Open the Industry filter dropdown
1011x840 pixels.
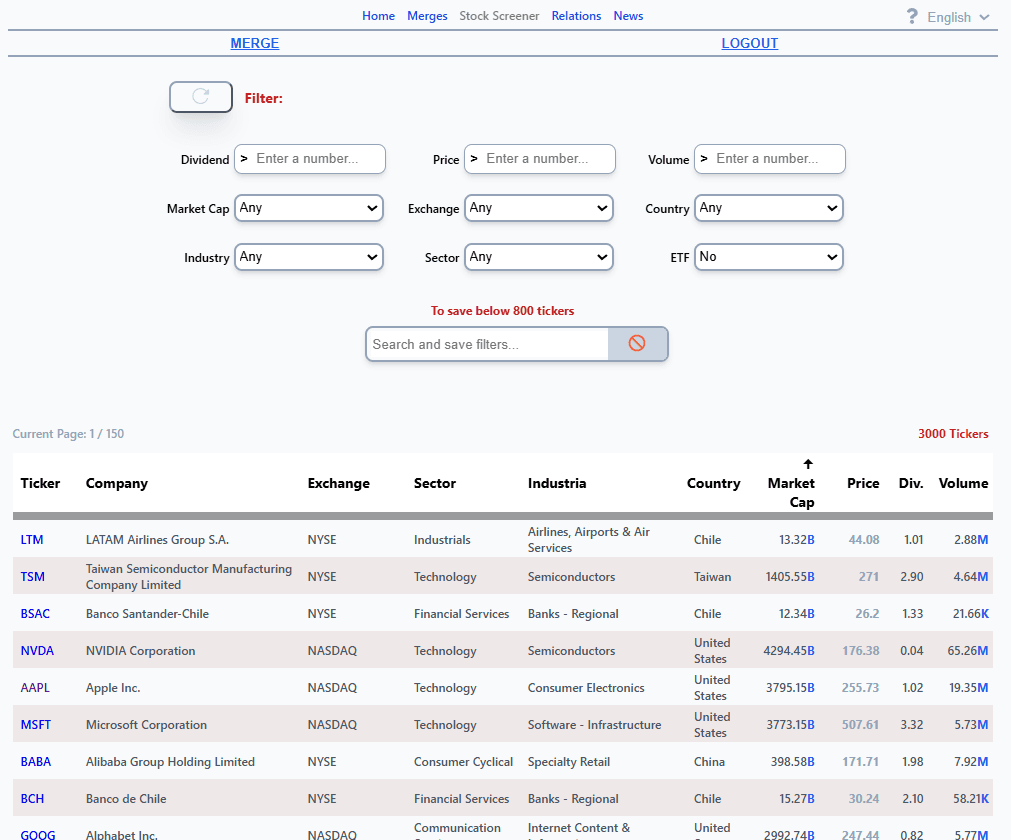click(x=309, y=257)
